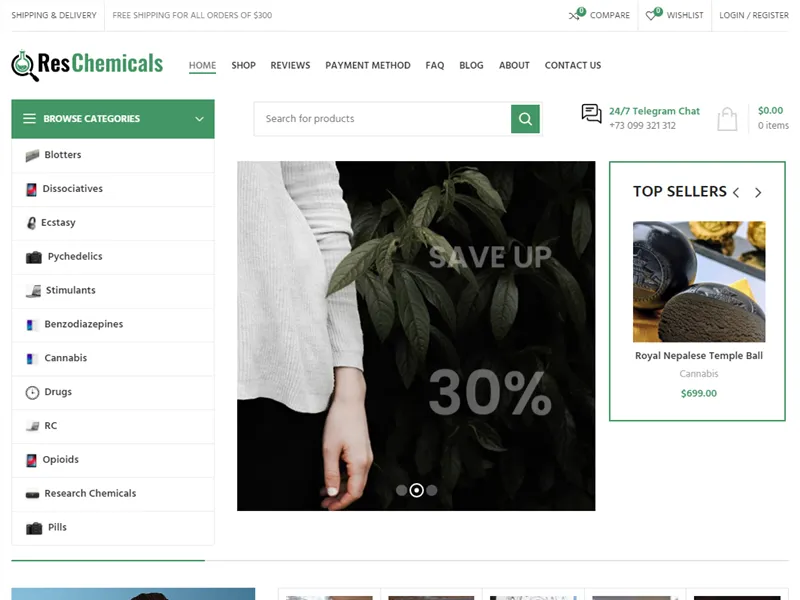
Task: Open SHIPPING & DELIVERY from the top bar
Action: pos(53,16)
